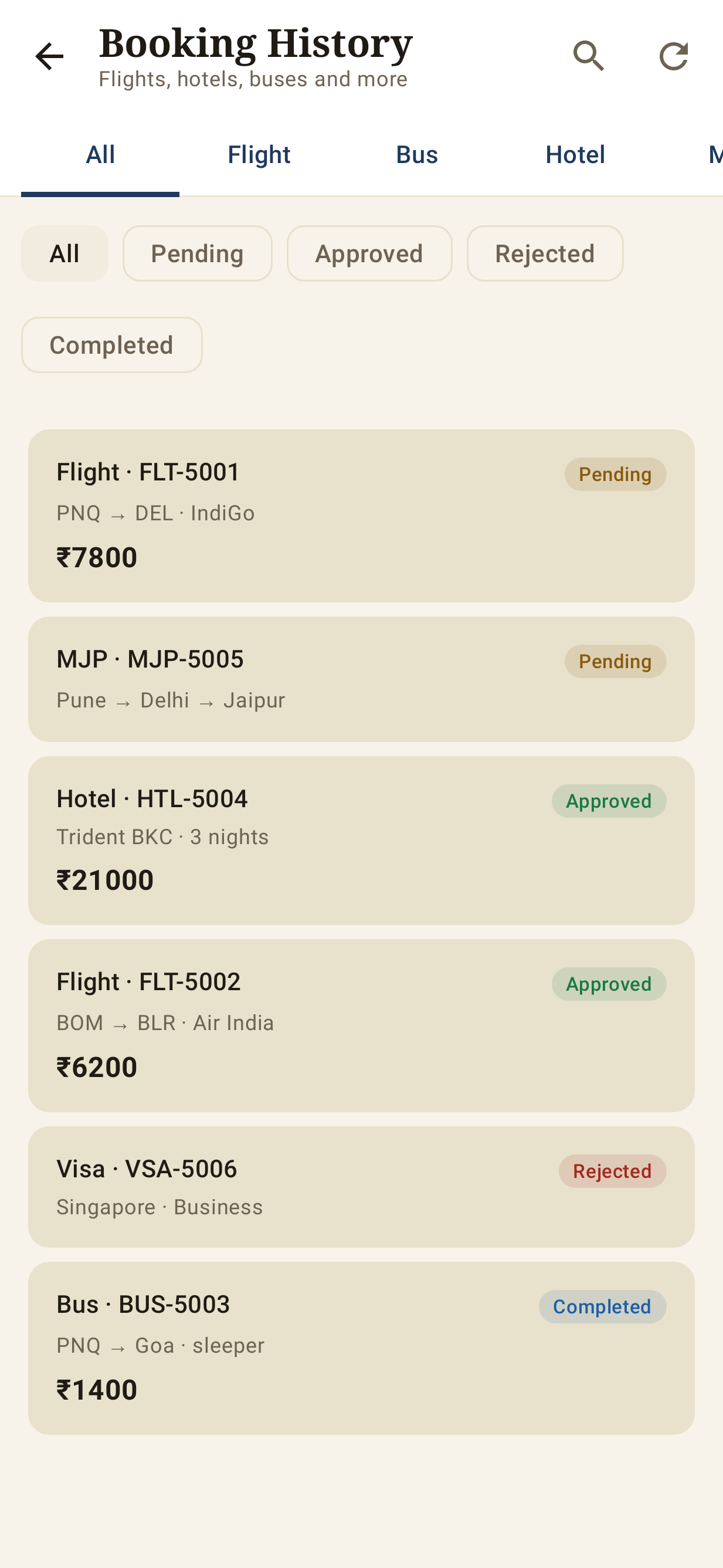This screenshot has width=723, height=1568.
Task: Enable the Approved filter chip
Action: coord(369,253)
